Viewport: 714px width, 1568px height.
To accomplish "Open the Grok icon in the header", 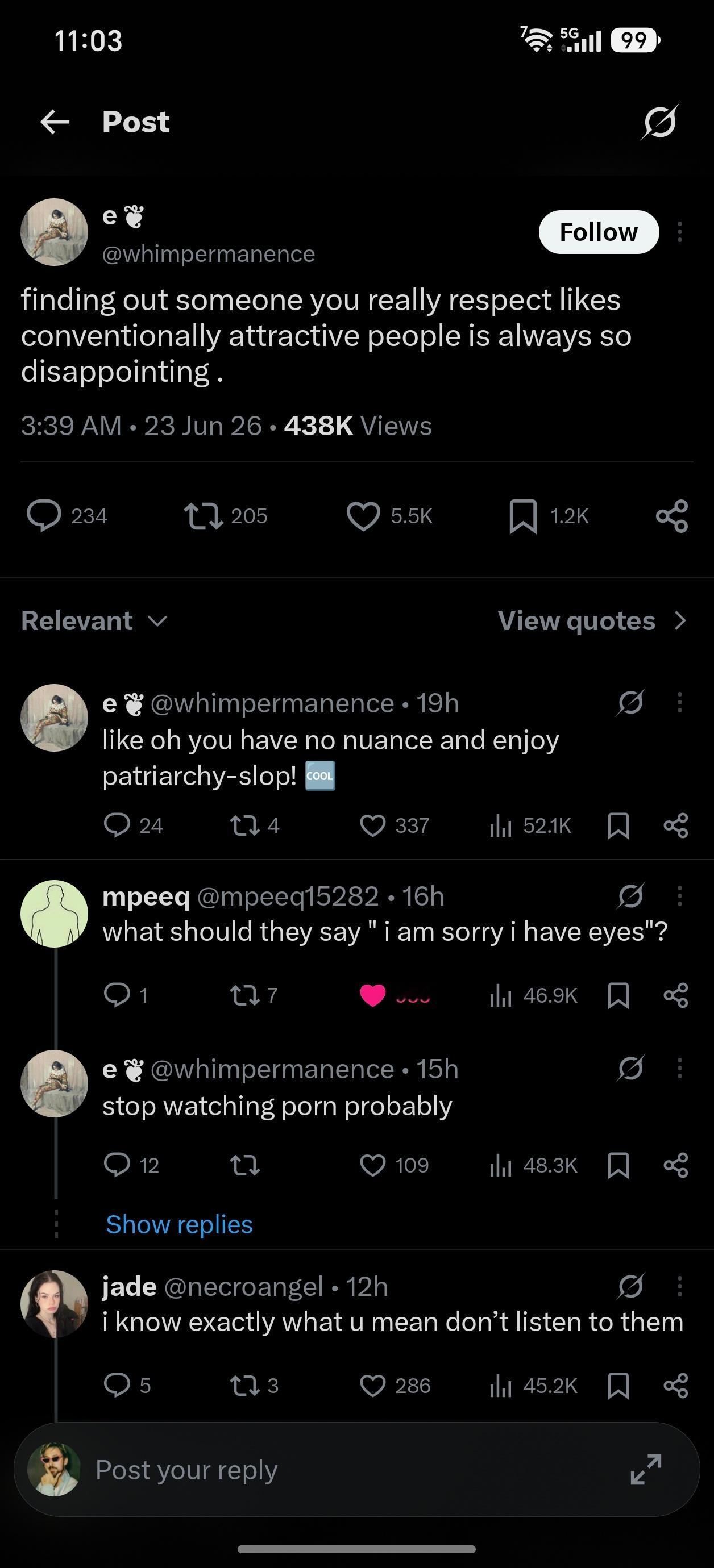I will 660,122.
